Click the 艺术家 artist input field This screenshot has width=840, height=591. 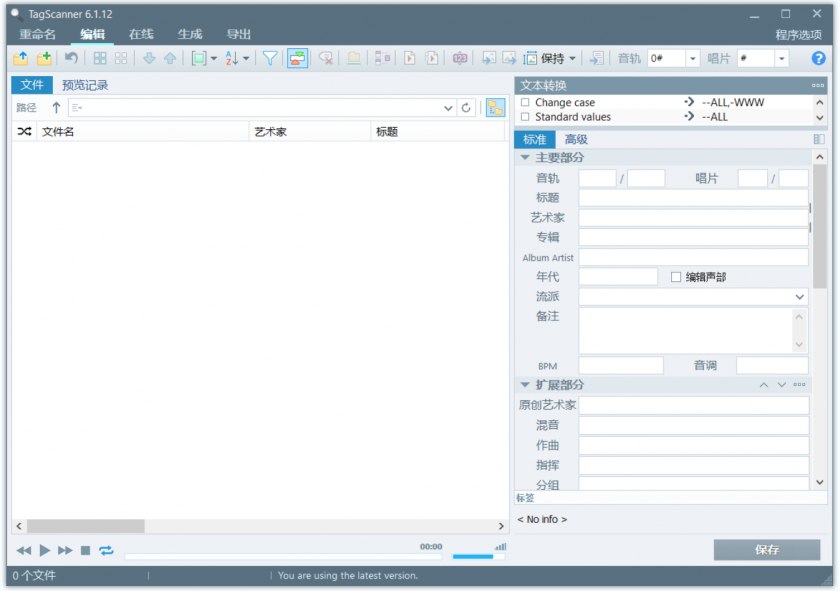click(693, 218)
